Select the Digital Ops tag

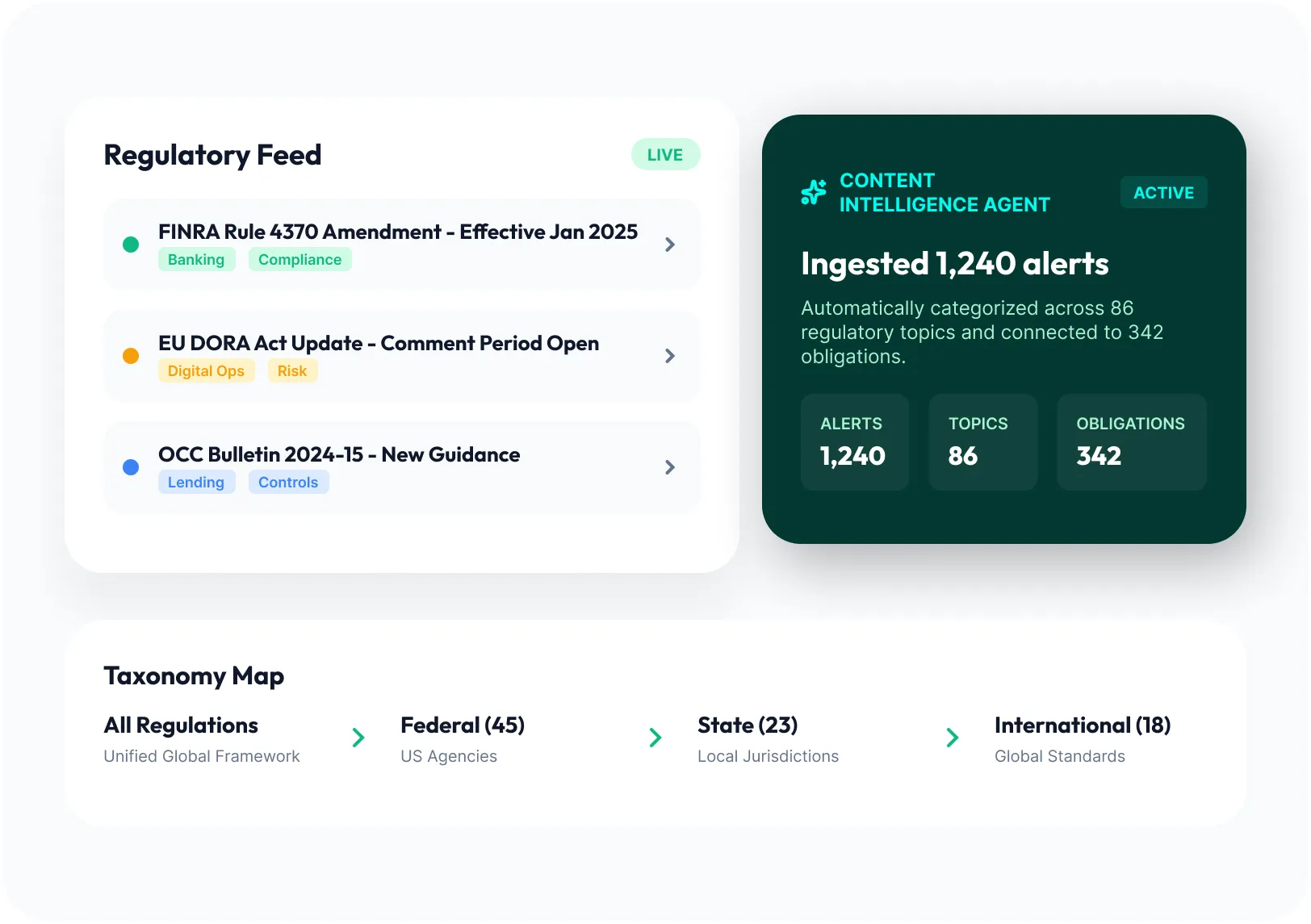[x=206, y=371]
